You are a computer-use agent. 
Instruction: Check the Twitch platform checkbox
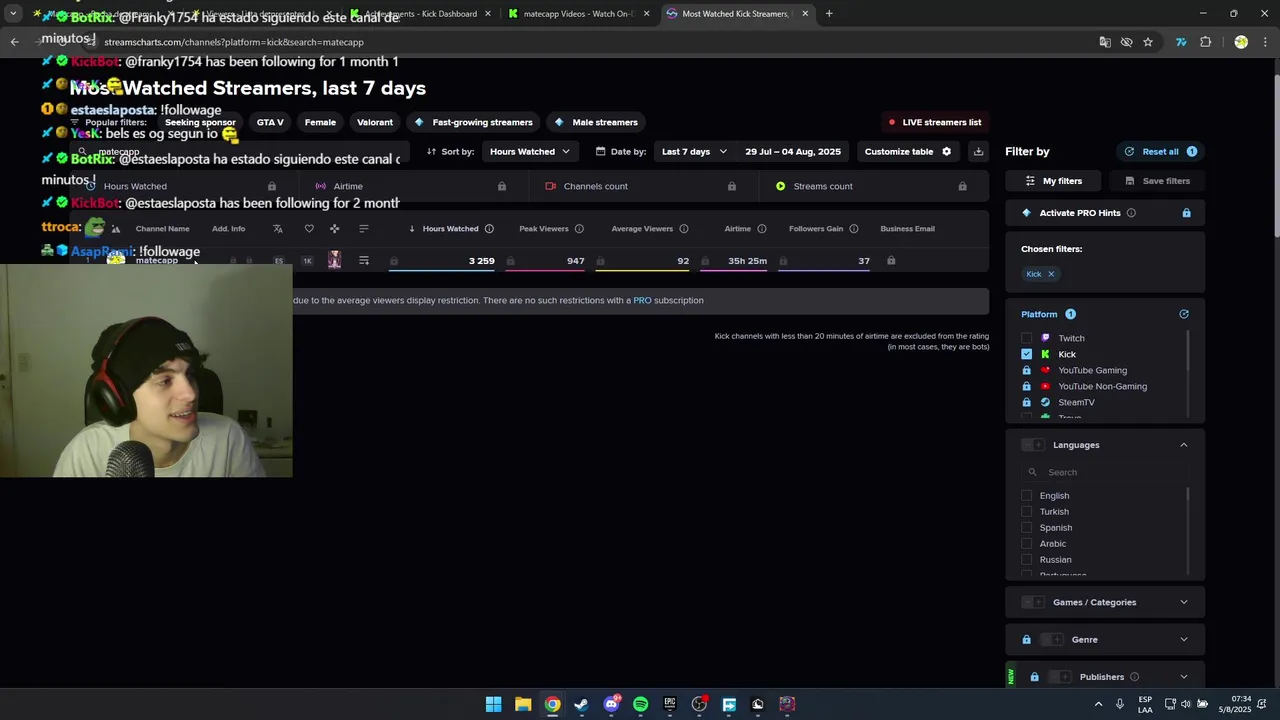click(x=1027, y=338)
